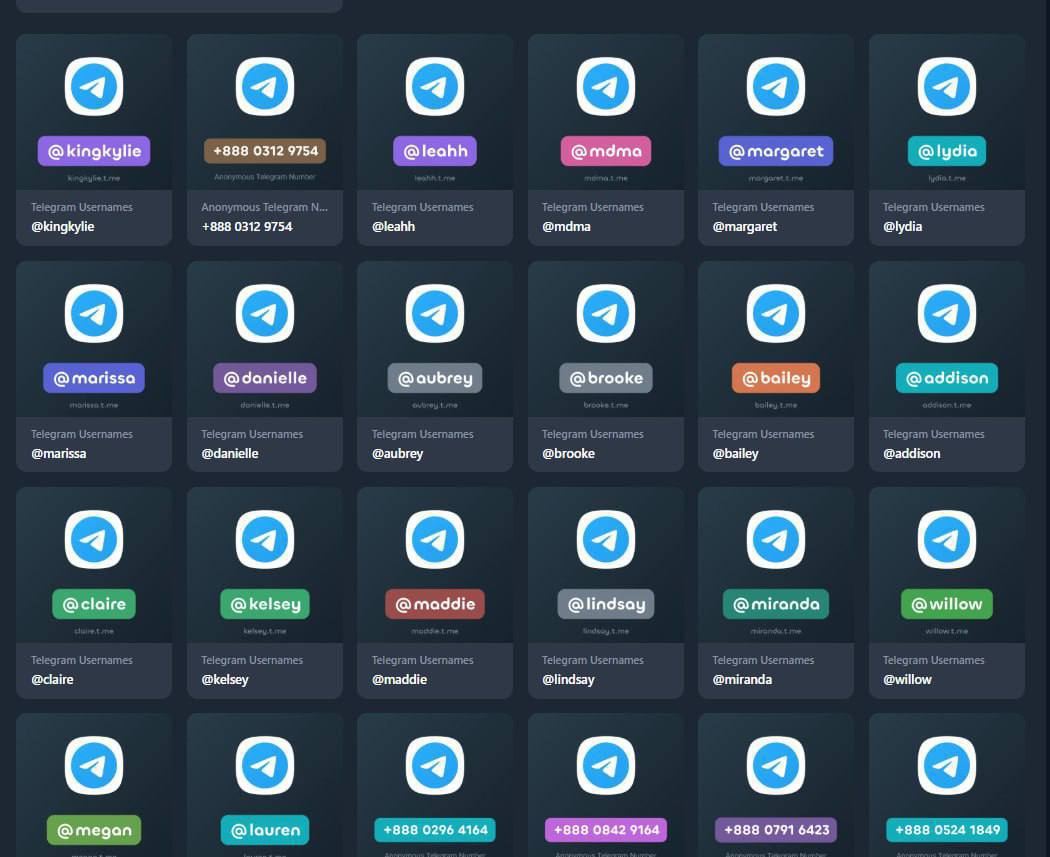The width and height of the screenshot is (1050, 857).
Task: Select the green @willow username badge
Action: point(946,604)
